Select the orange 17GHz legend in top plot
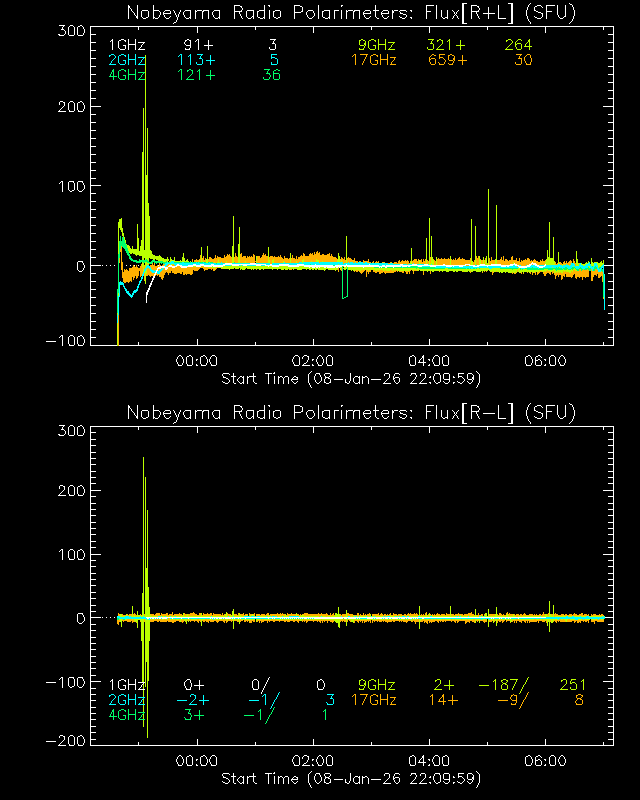Screen dimensions: 640x800 tap(373, 61)
